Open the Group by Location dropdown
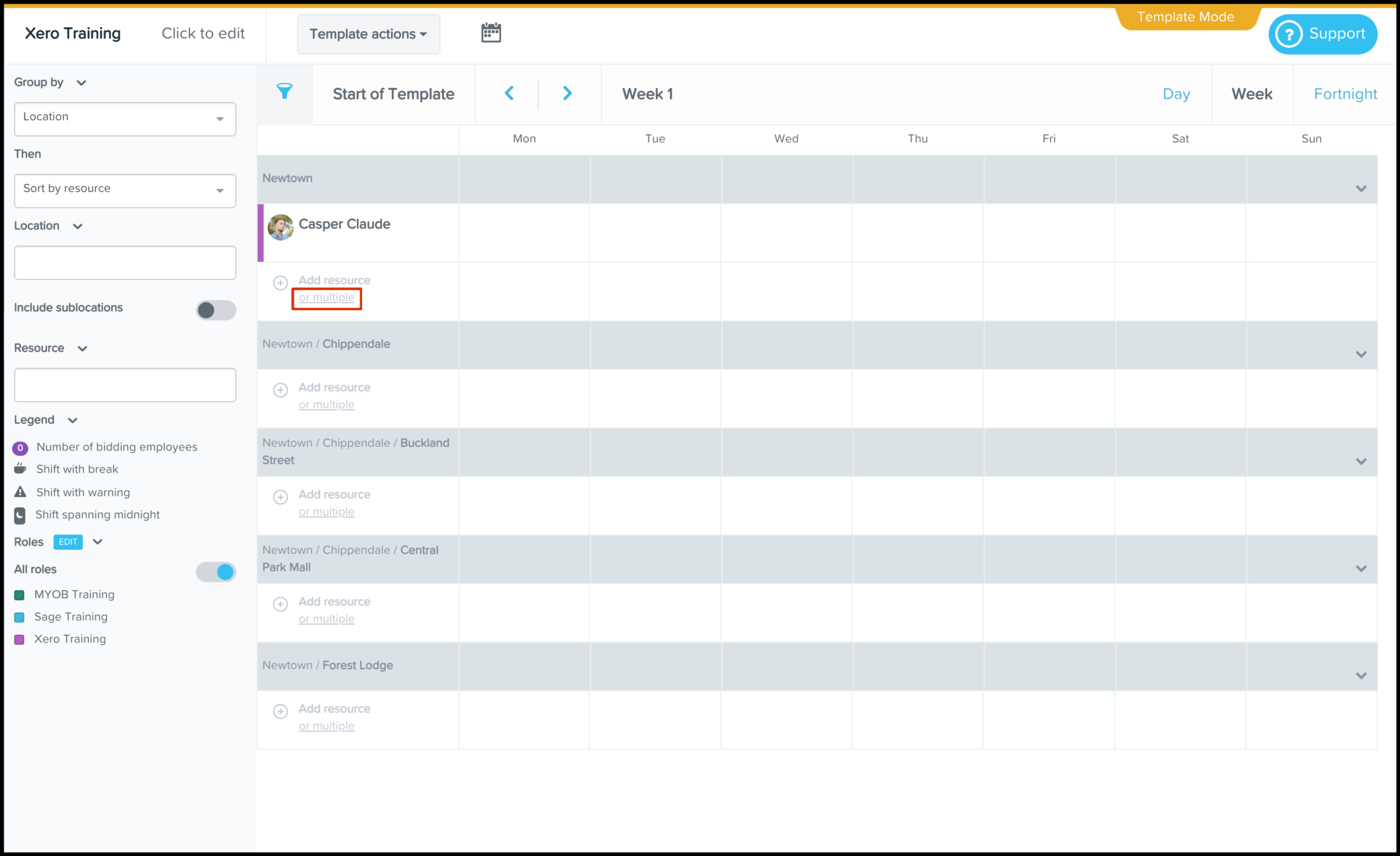Screen dimensions: 1400x856 point(124,119)
